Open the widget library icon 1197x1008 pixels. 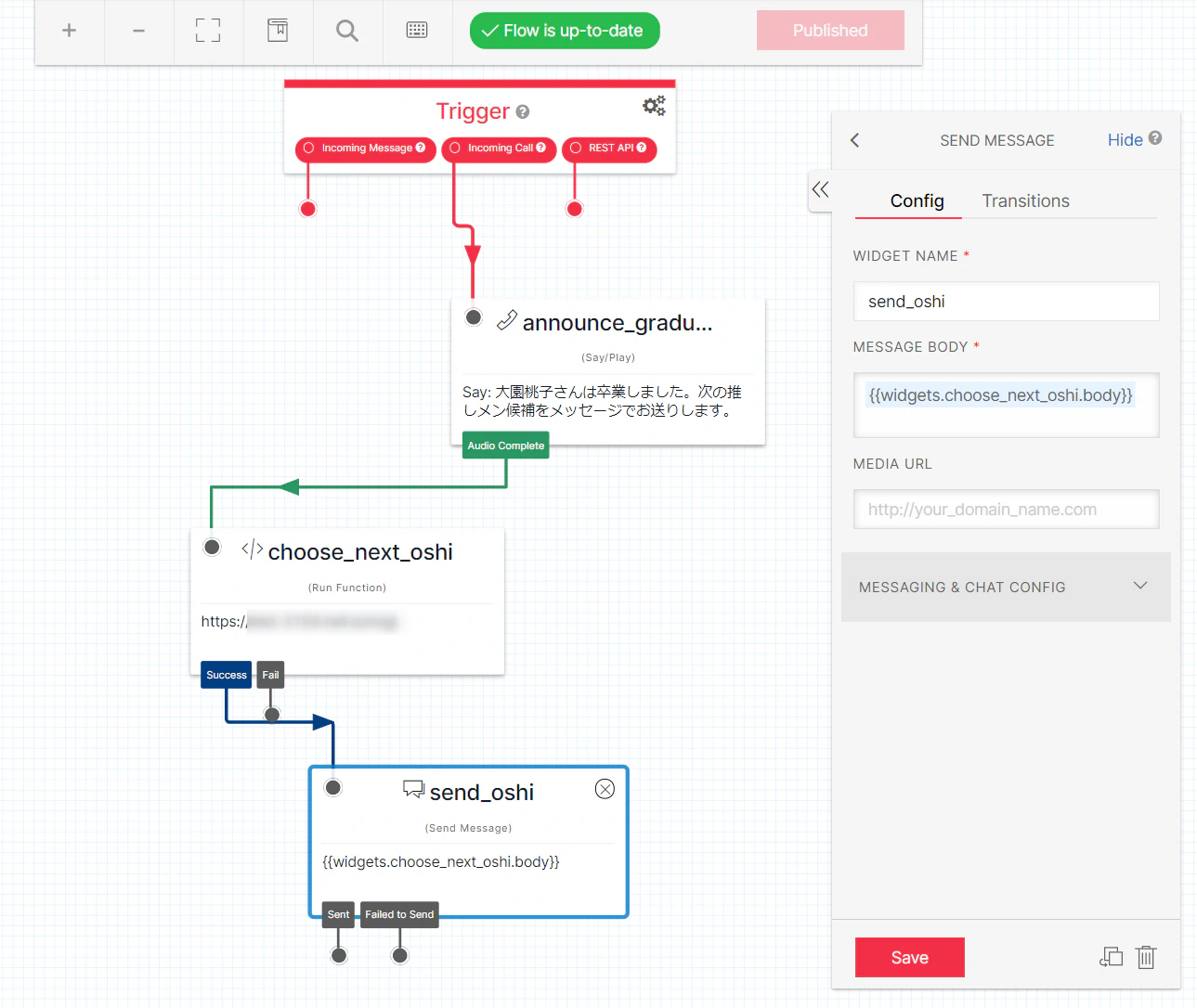pos(278,31)
